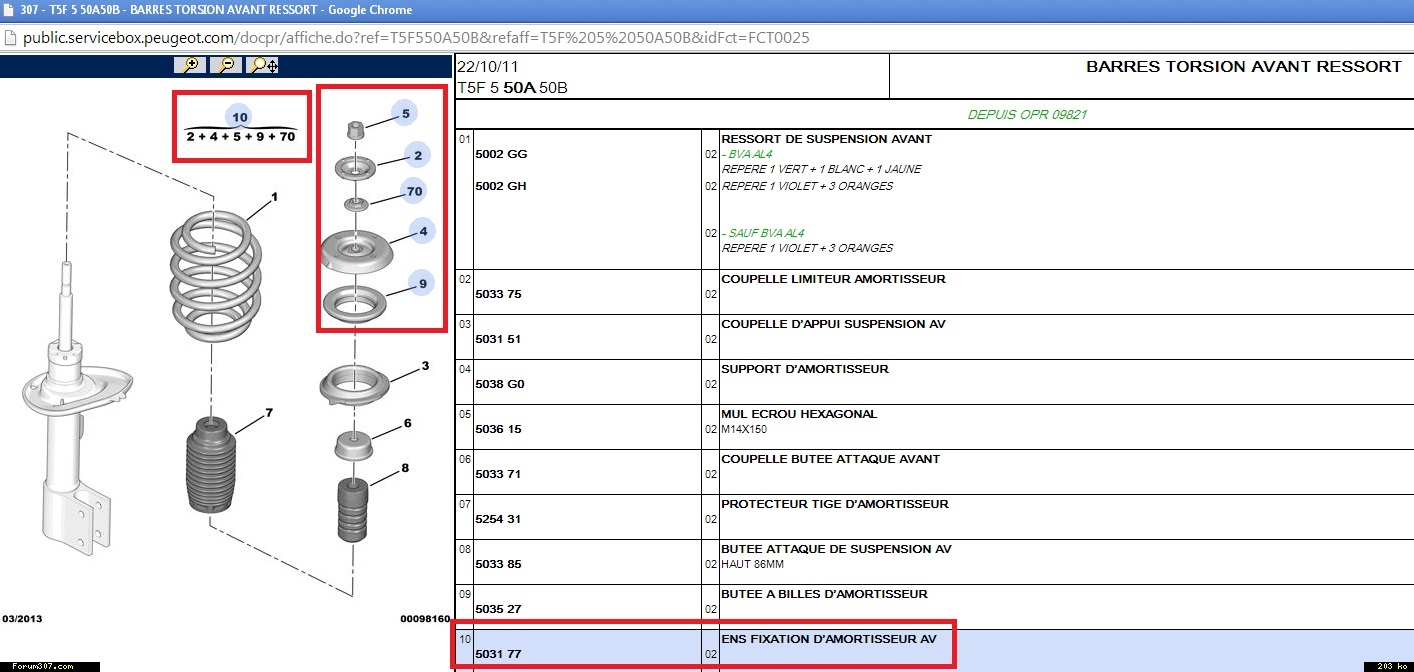Click the zoom out magnifier icon

tap(227, 65)
